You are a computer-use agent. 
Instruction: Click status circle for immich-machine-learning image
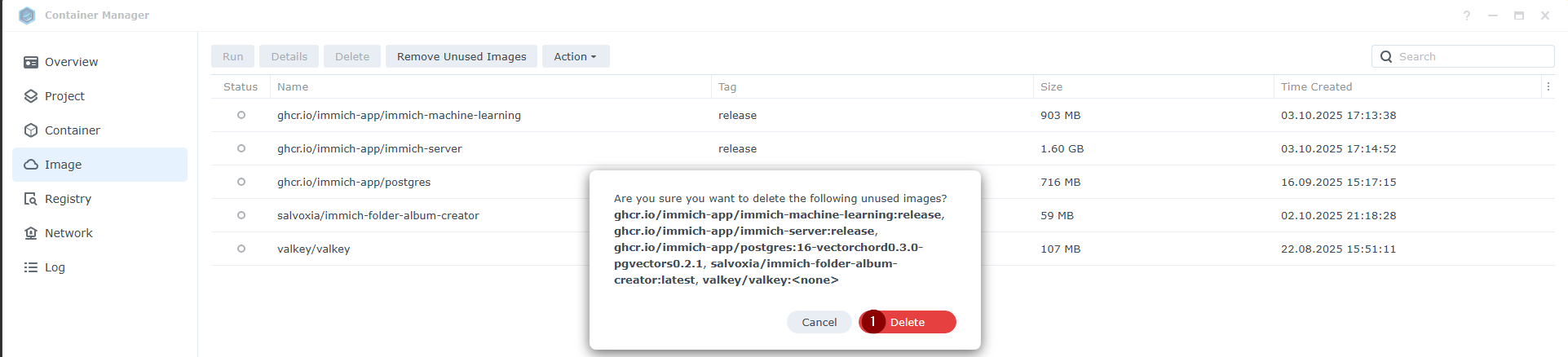241,115
